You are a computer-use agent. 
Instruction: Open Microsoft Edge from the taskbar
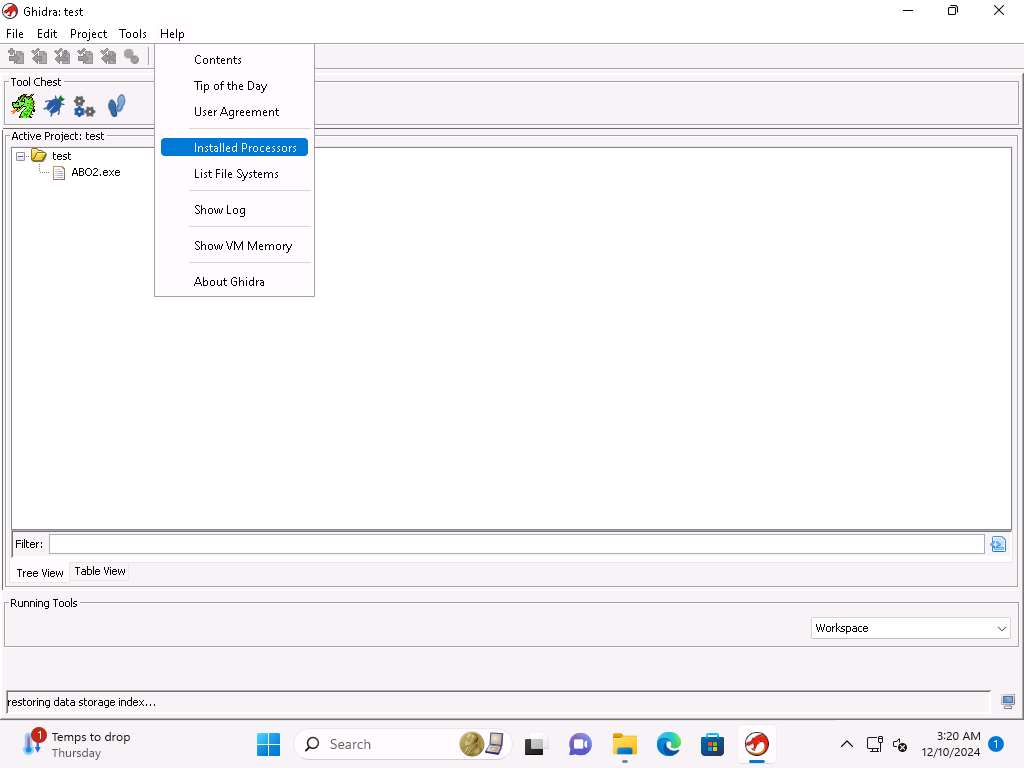(668, 744)
